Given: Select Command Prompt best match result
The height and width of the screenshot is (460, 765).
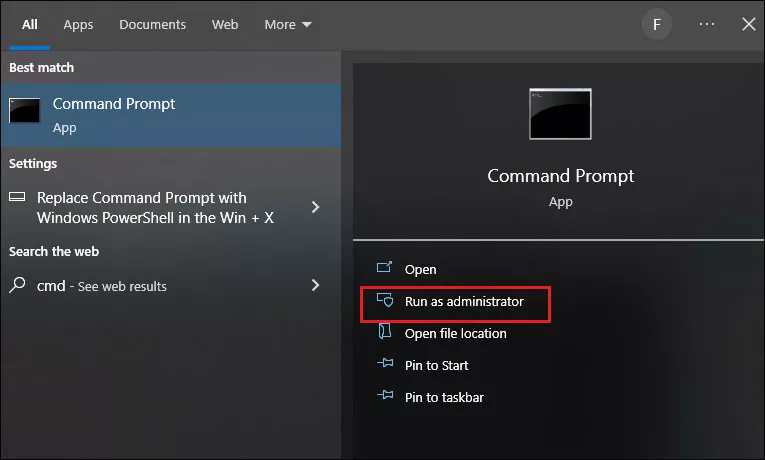Looking at the screenshot, I should coord(171,115).
